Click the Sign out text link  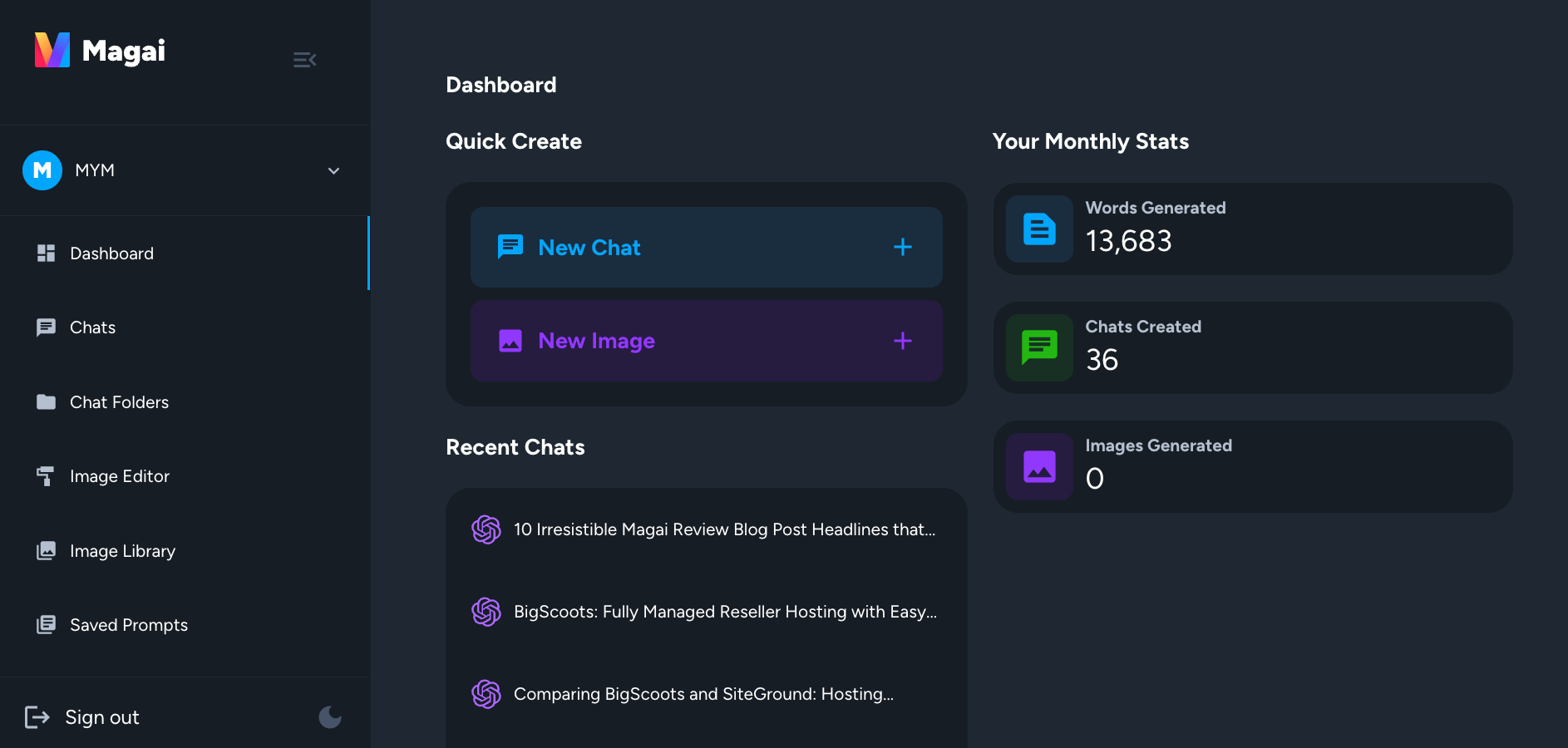[x=102, y=717]
